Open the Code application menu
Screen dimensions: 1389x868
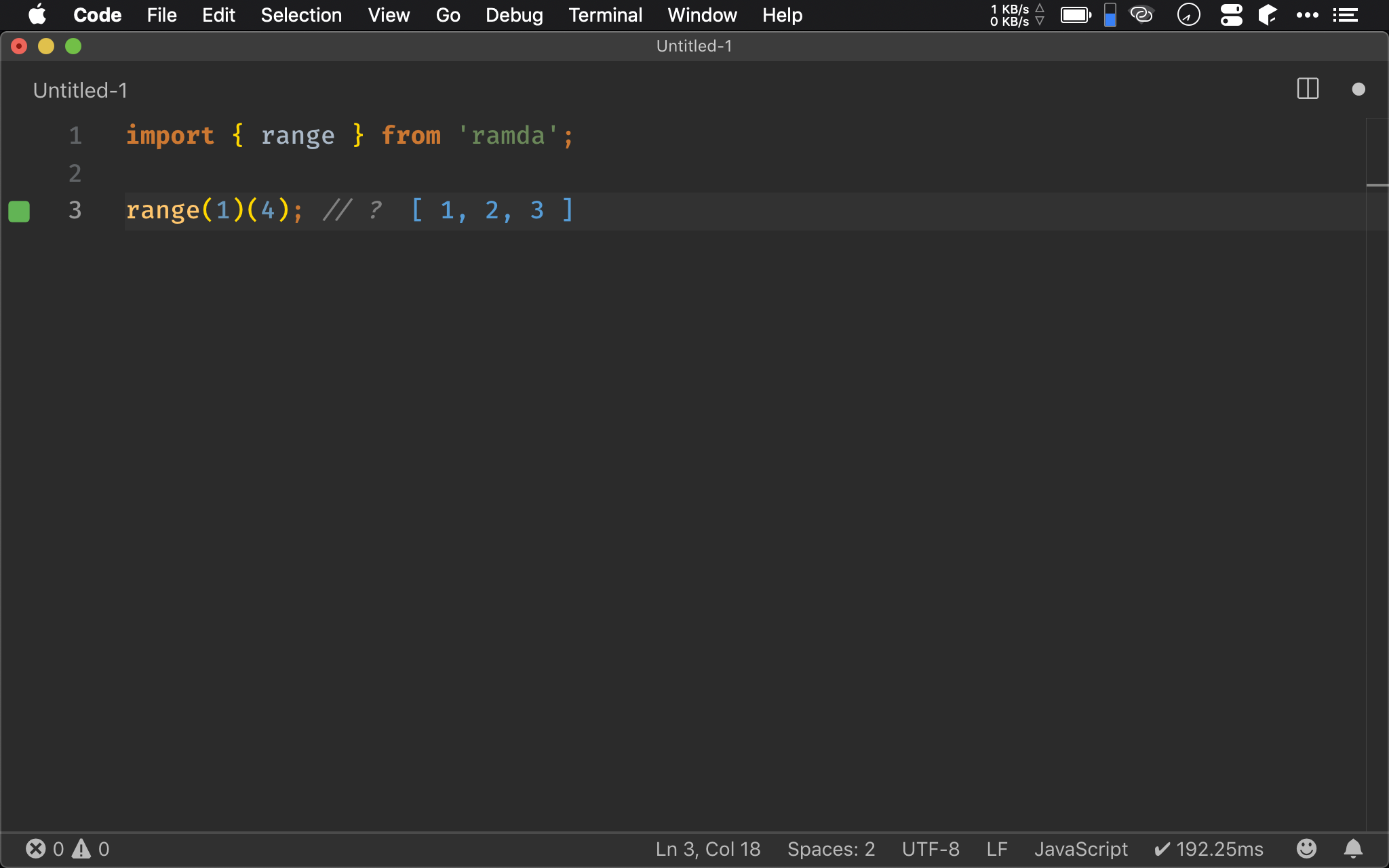(97, 15)
